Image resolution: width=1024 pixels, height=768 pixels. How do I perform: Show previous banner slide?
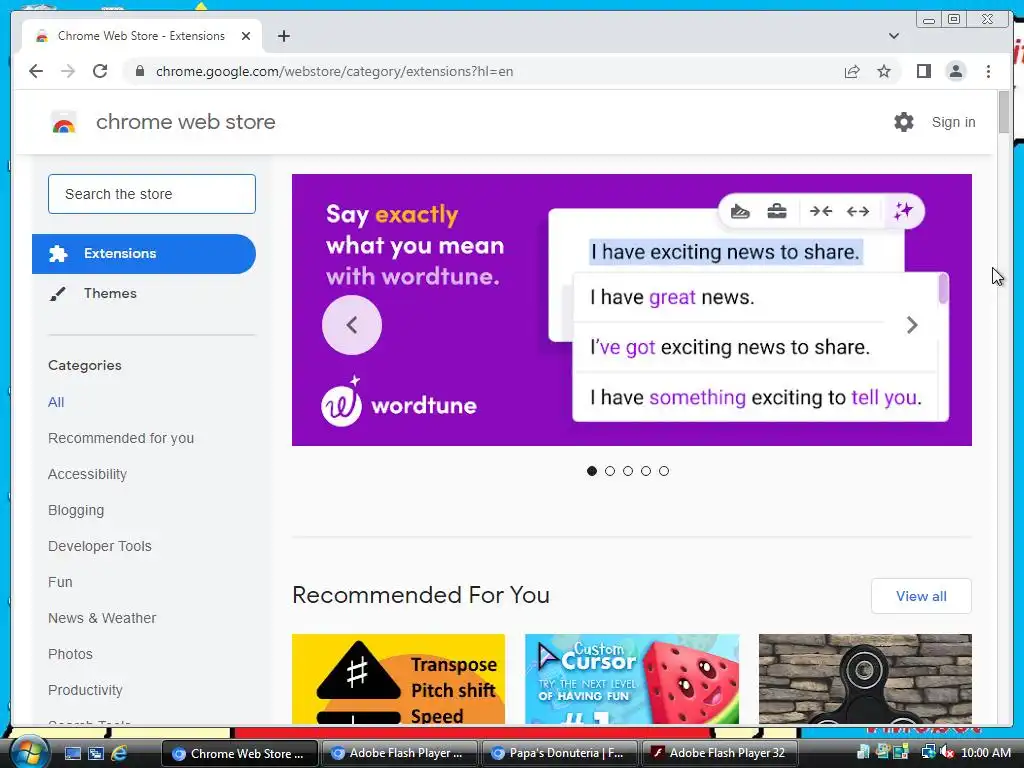[352, 325]
